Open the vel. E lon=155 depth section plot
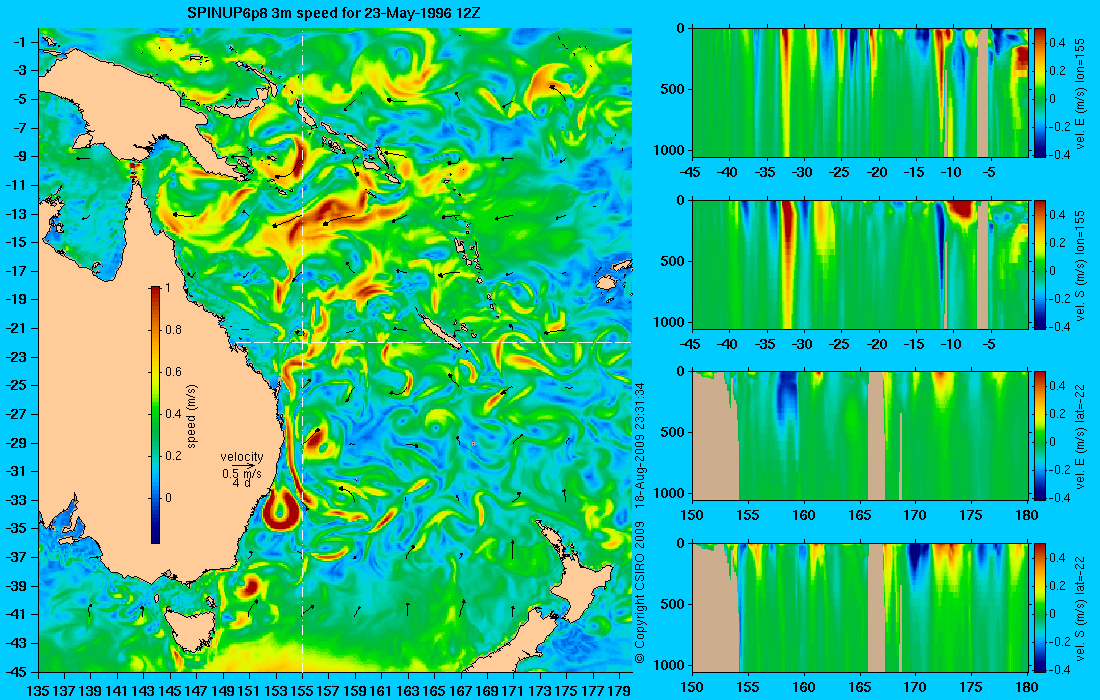Image resolution: width=1100 pixels, height=700 pixels. (860, 93)
